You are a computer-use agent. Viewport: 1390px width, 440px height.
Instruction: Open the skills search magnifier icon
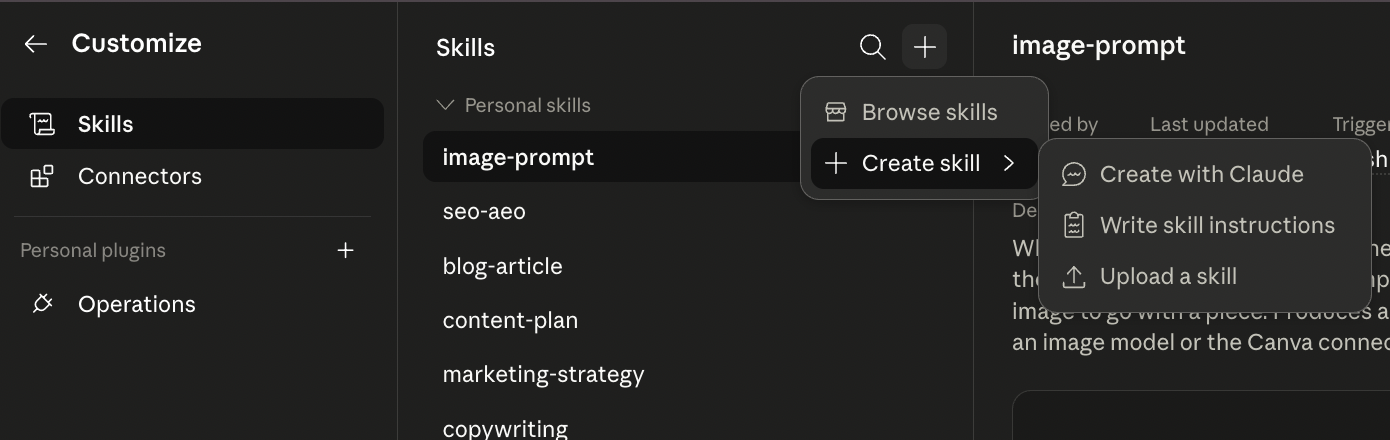tap(873, 47)
